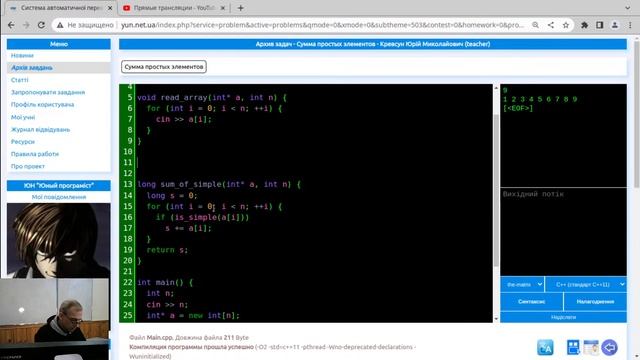Click code line 'return s;'
This screenshot has height=360, width=640.
click(167, 250)
